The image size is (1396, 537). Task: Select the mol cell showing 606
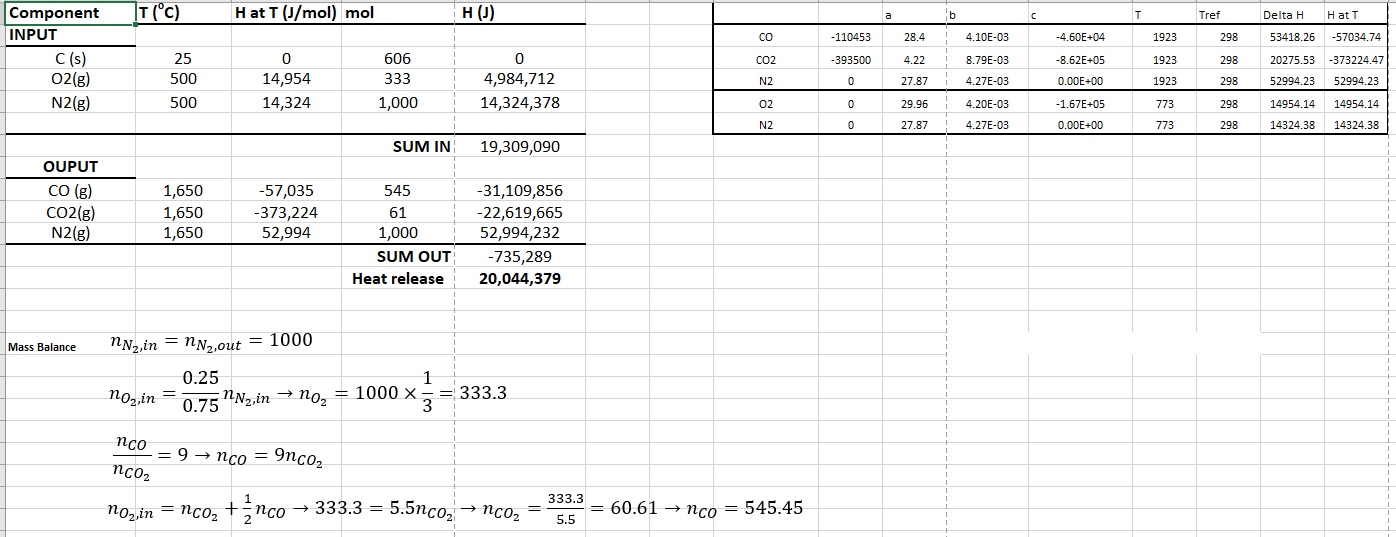point(398,58)
